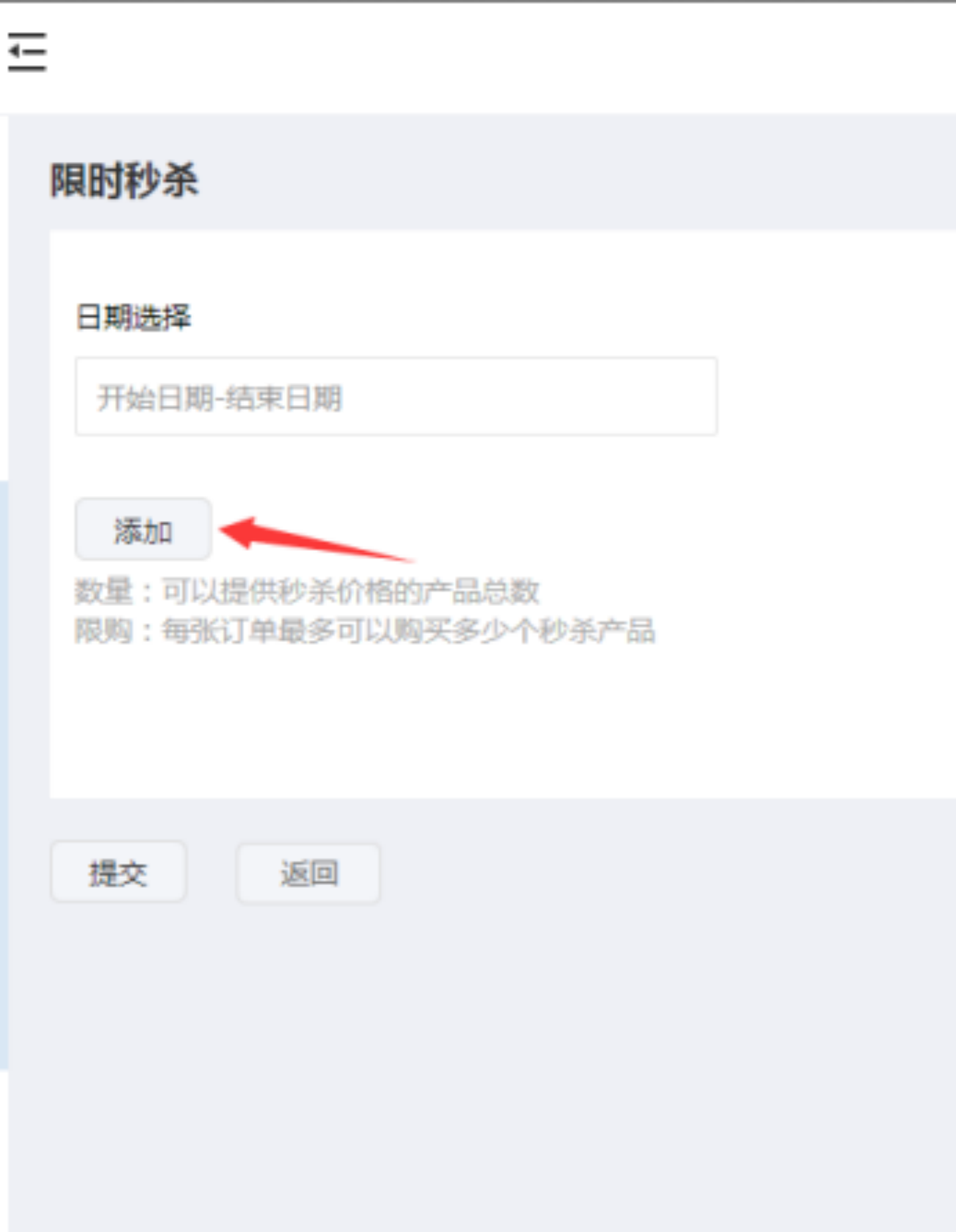Click the 添加 button
Viewport: 956px width, 1232px height.
143,529
